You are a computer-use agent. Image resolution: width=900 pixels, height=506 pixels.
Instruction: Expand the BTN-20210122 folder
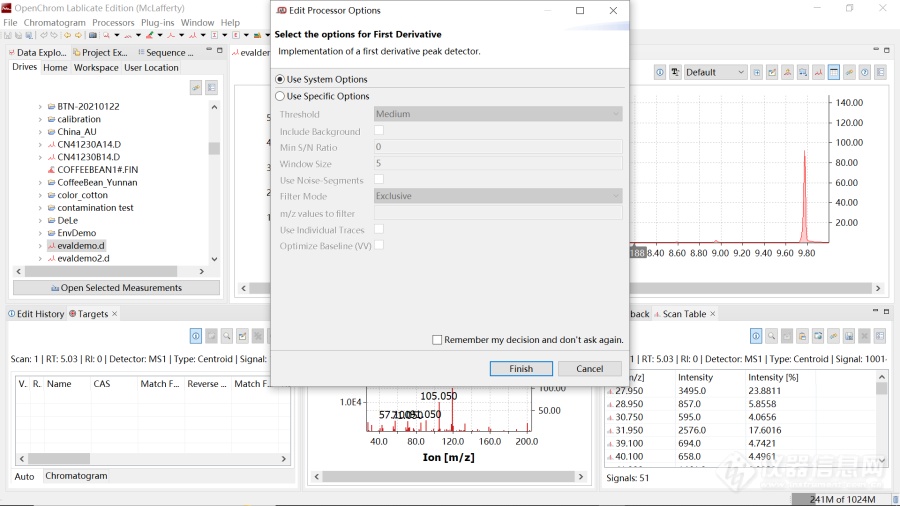[41, 106]
